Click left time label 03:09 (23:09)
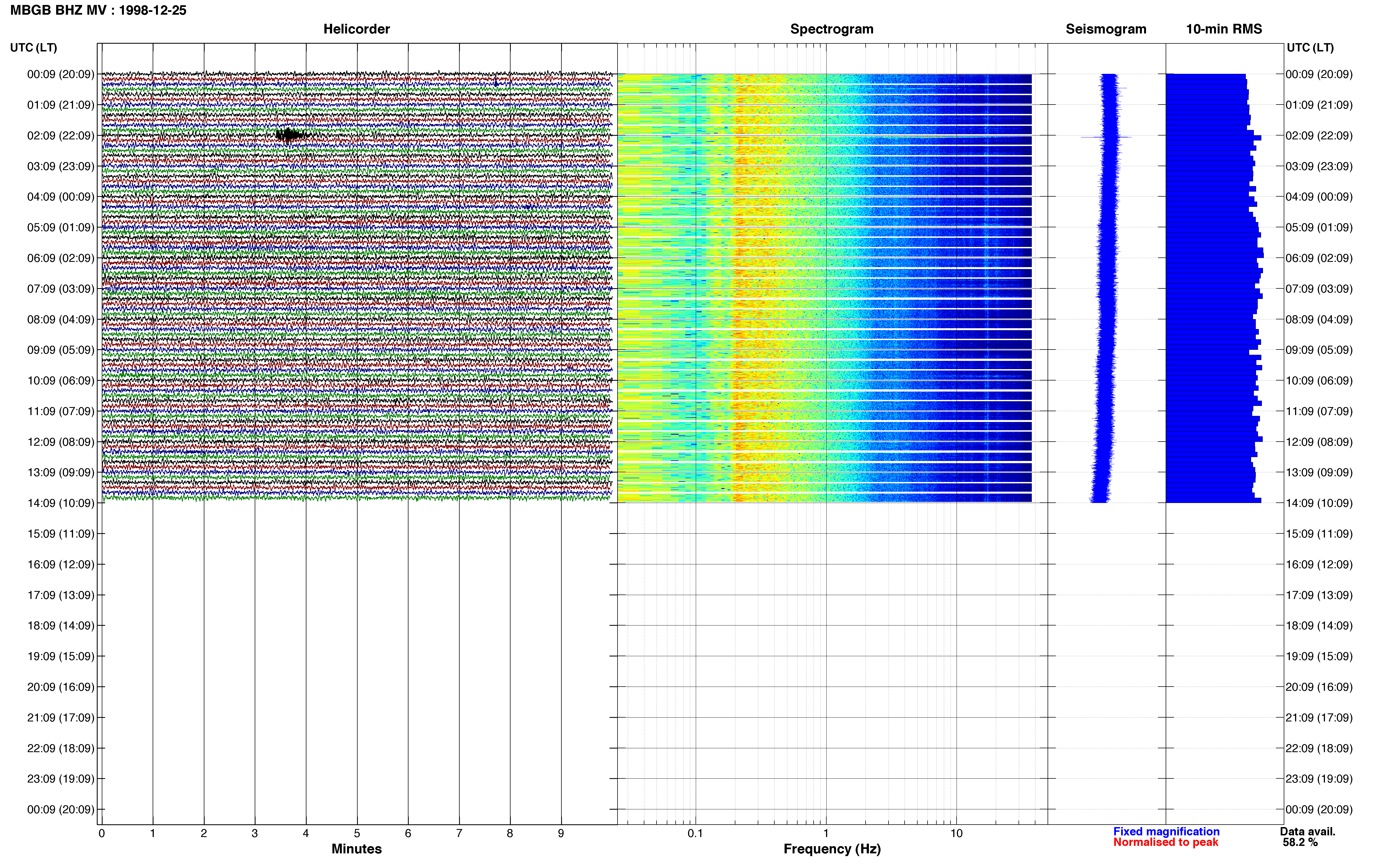 pyautogui.click(x=61, y=166)
